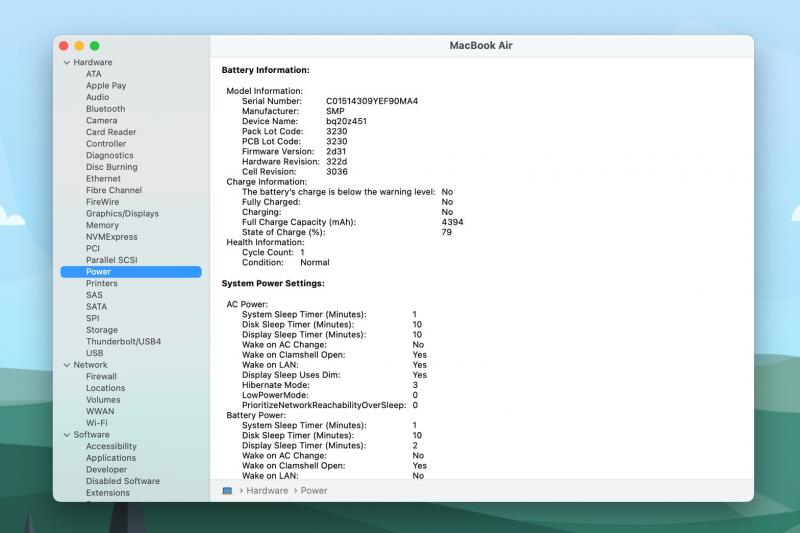Select Developer in the sidebar
Screen dimensions: 800x533
click(106, 470)
